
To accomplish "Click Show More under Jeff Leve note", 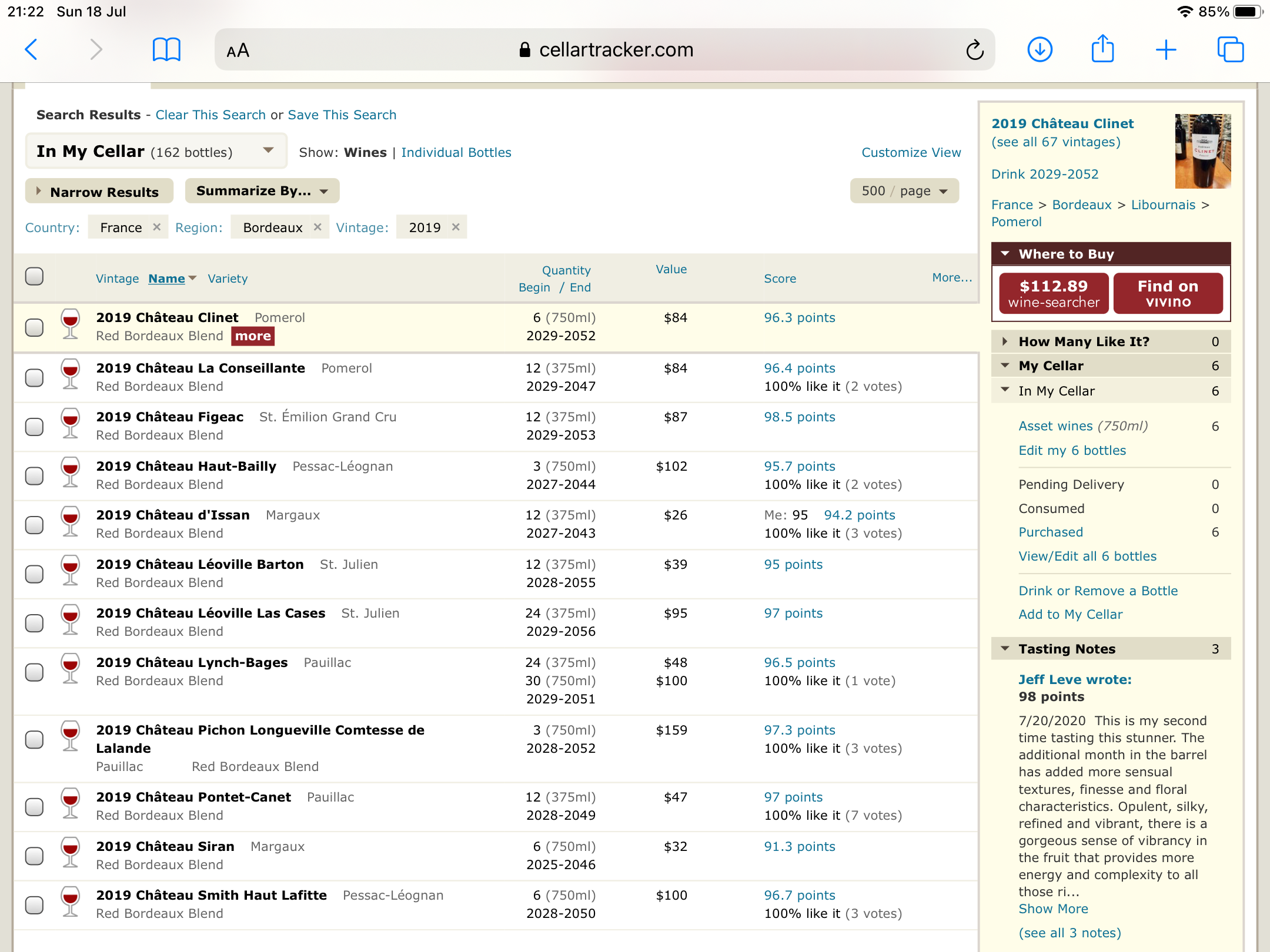I will 1053,909.
